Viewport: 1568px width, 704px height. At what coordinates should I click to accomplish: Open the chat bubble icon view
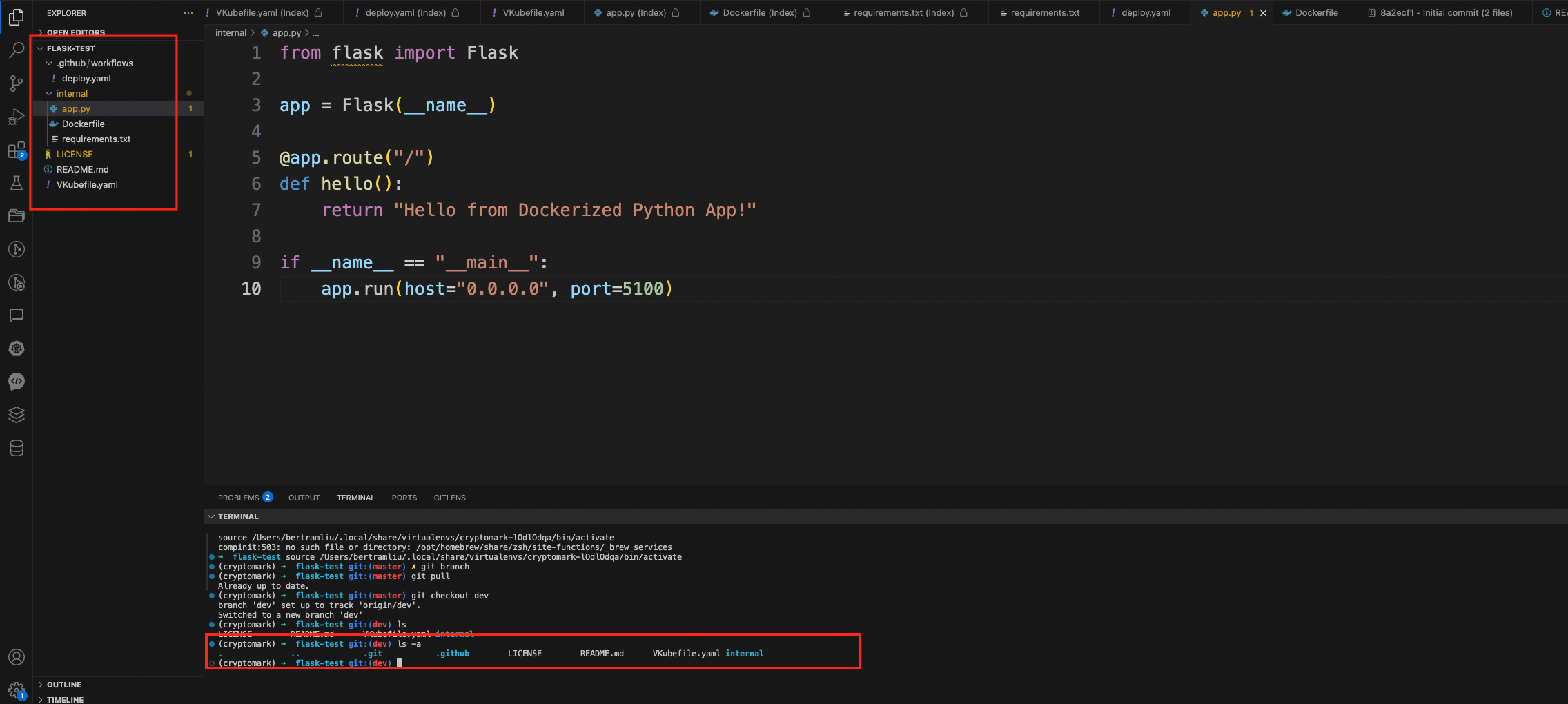click(17, 315)
